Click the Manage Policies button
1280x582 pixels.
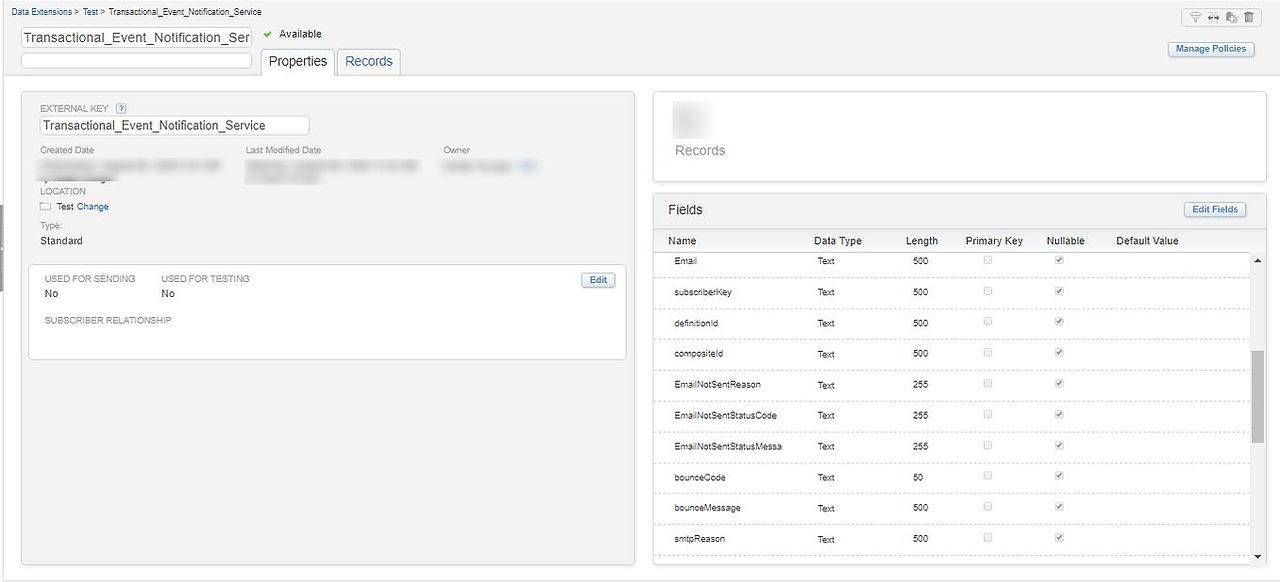pyautogui.click(x=1211, y=49)
